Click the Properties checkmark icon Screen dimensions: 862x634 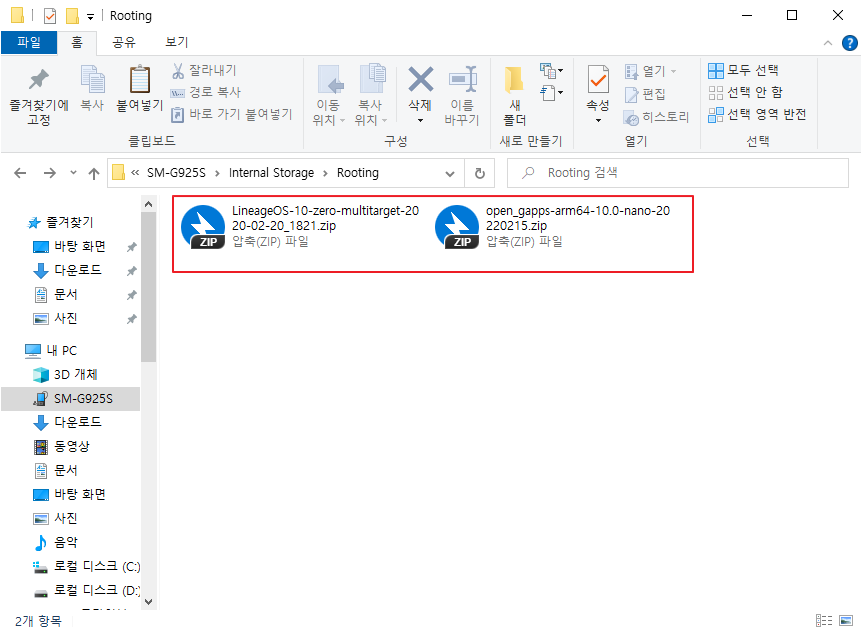(598, 80)
